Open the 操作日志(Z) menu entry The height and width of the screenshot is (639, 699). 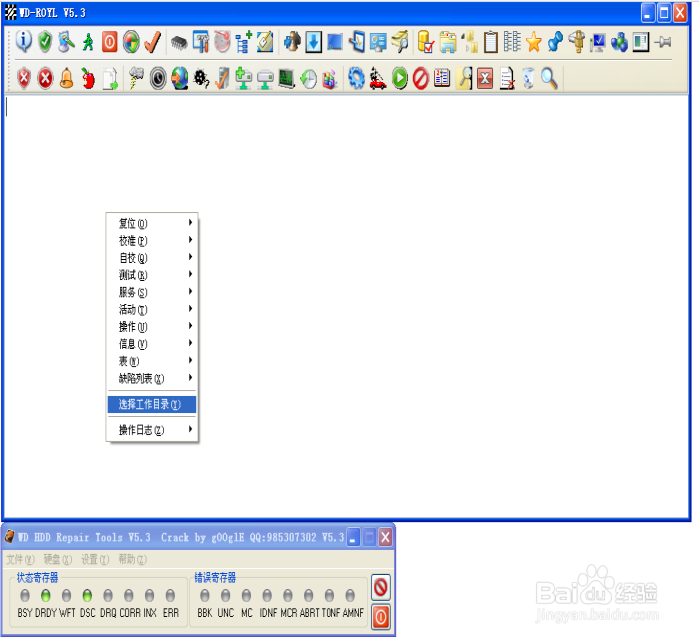point(152,429)
